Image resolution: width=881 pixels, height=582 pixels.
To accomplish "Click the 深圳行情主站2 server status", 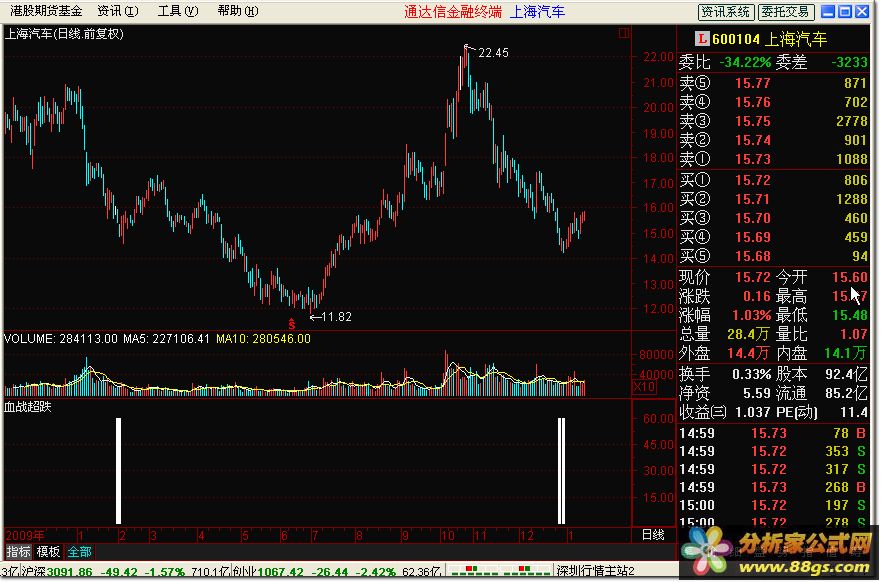I will (x=595, y=572).
